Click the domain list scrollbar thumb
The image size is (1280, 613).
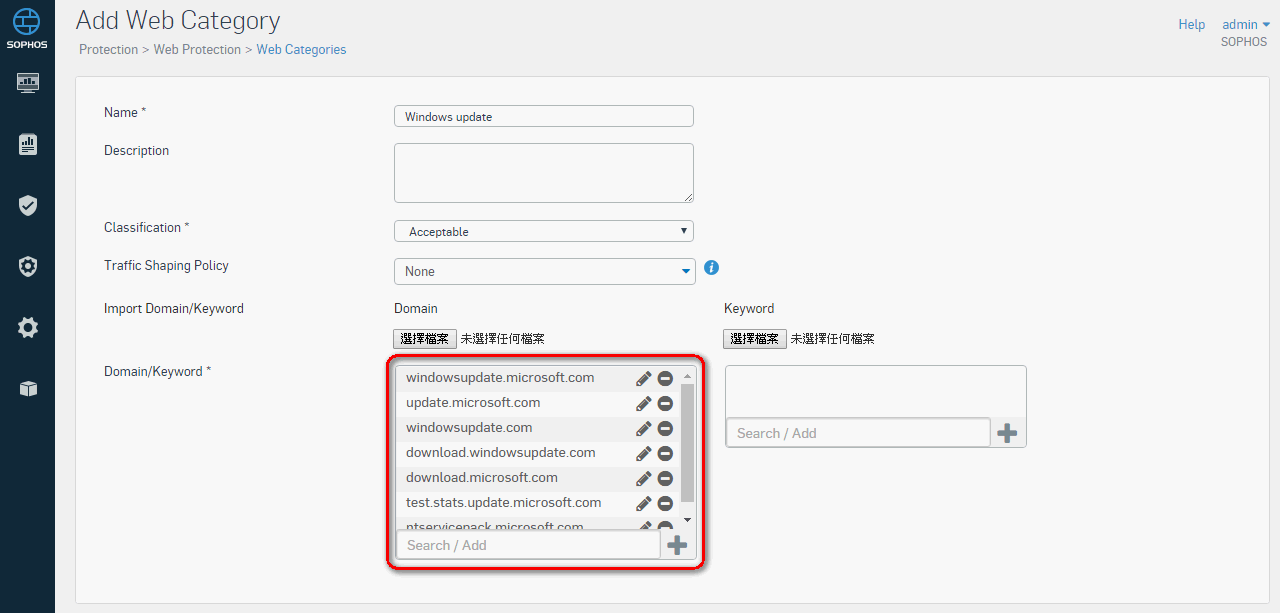click(687, 442)
